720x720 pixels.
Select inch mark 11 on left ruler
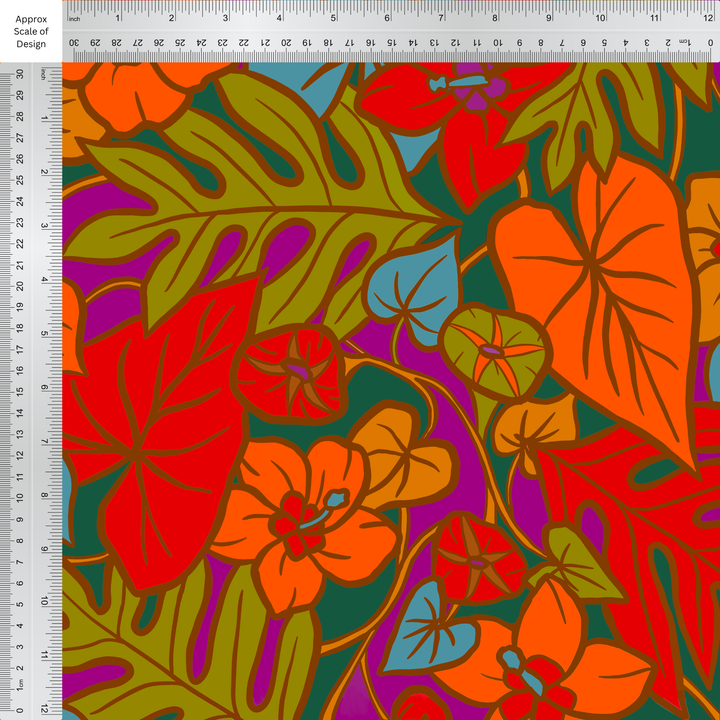[x=44, y=655]
